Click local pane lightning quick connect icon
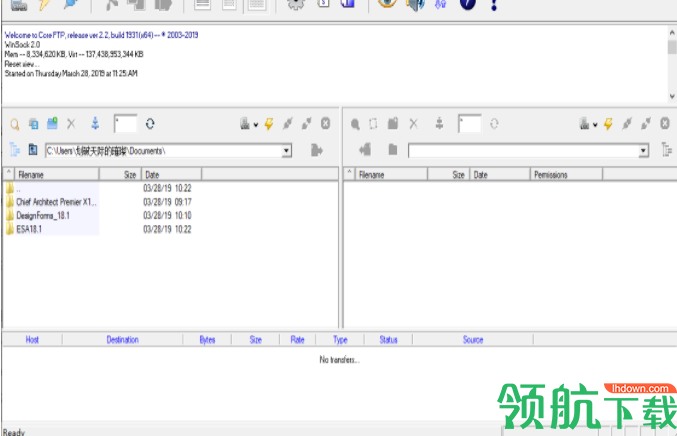 269,124
